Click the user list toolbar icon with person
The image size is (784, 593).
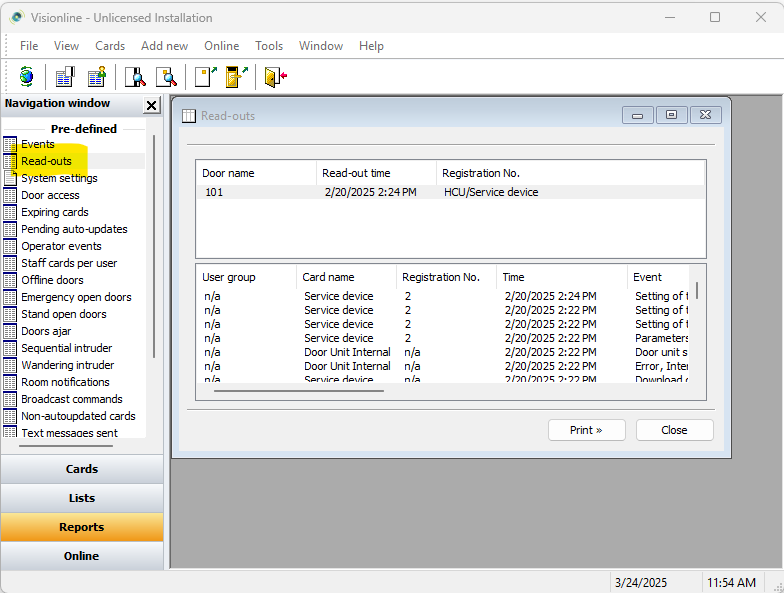[97, 77]
